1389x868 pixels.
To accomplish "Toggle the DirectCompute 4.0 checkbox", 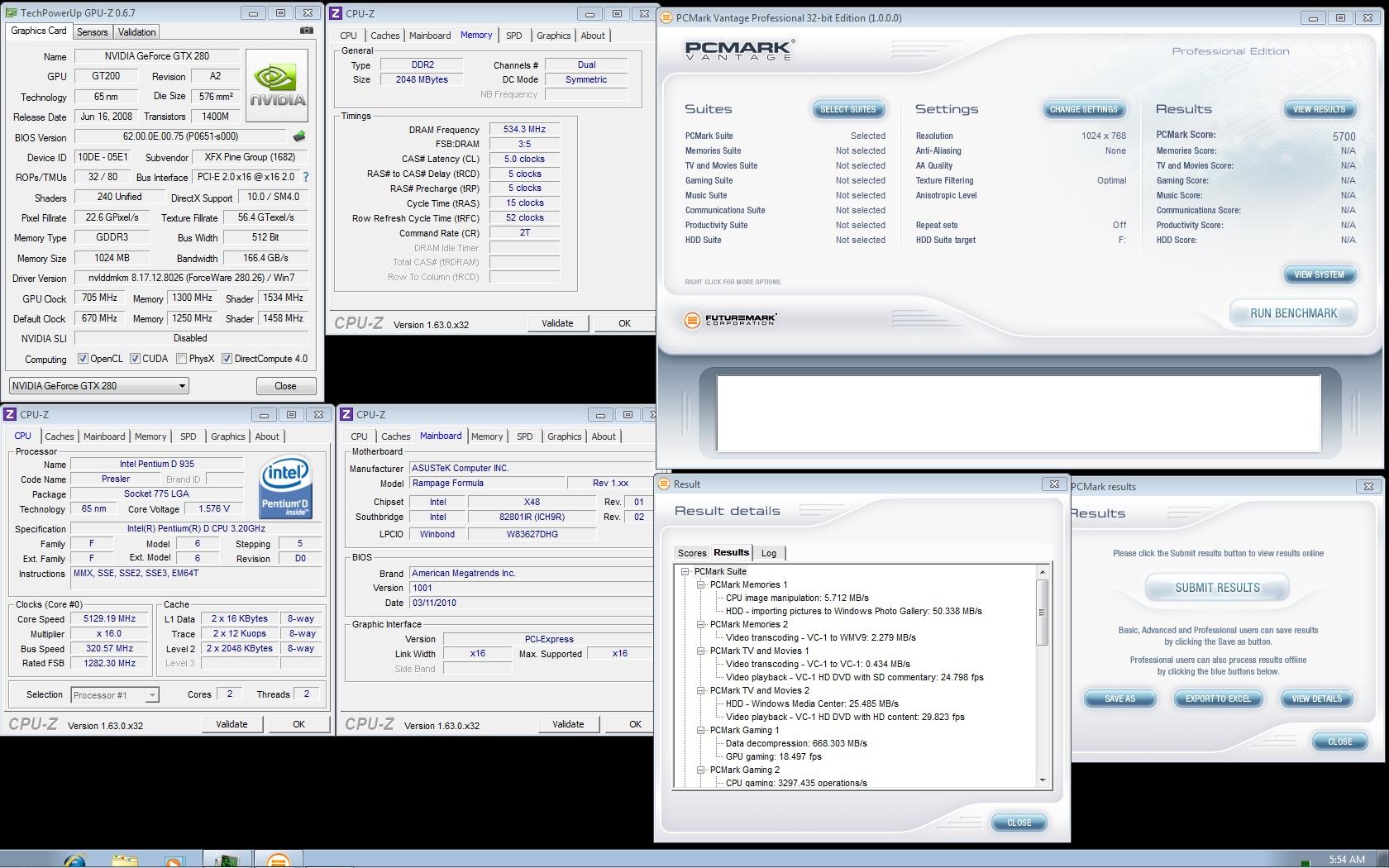I will [x=227, y=359].
